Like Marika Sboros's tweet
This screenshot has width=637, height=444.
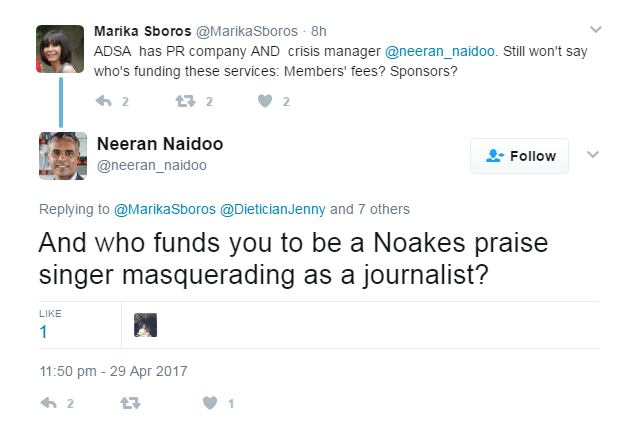[265, 101]
